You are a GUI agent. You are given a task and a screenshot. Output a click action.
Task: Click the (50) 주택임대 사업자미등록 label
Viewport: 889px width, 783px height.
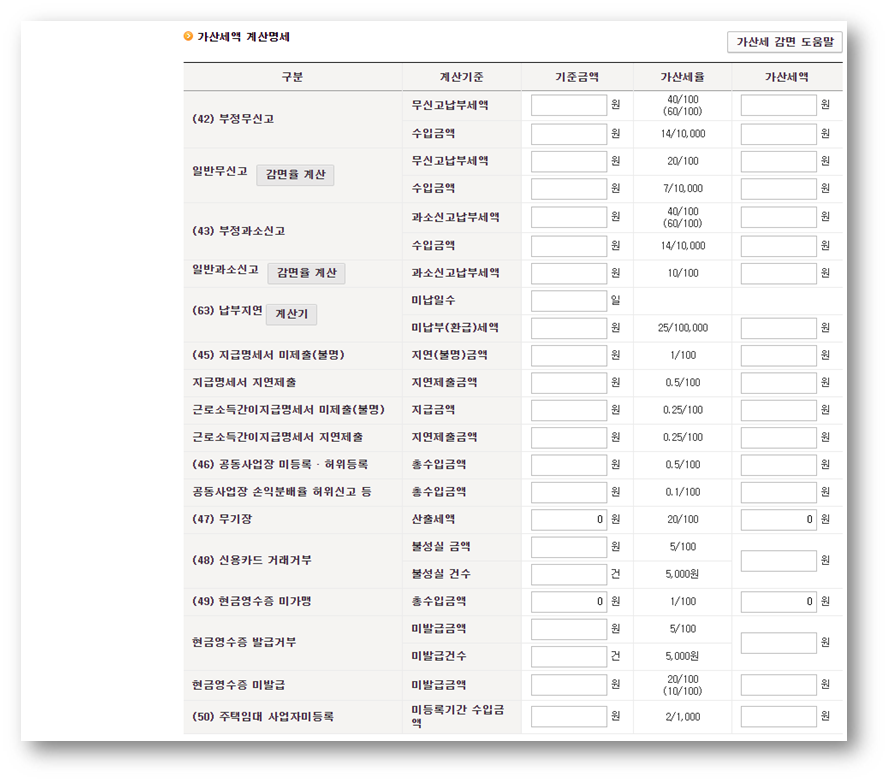pyautogui.click(x=263, y=717)
